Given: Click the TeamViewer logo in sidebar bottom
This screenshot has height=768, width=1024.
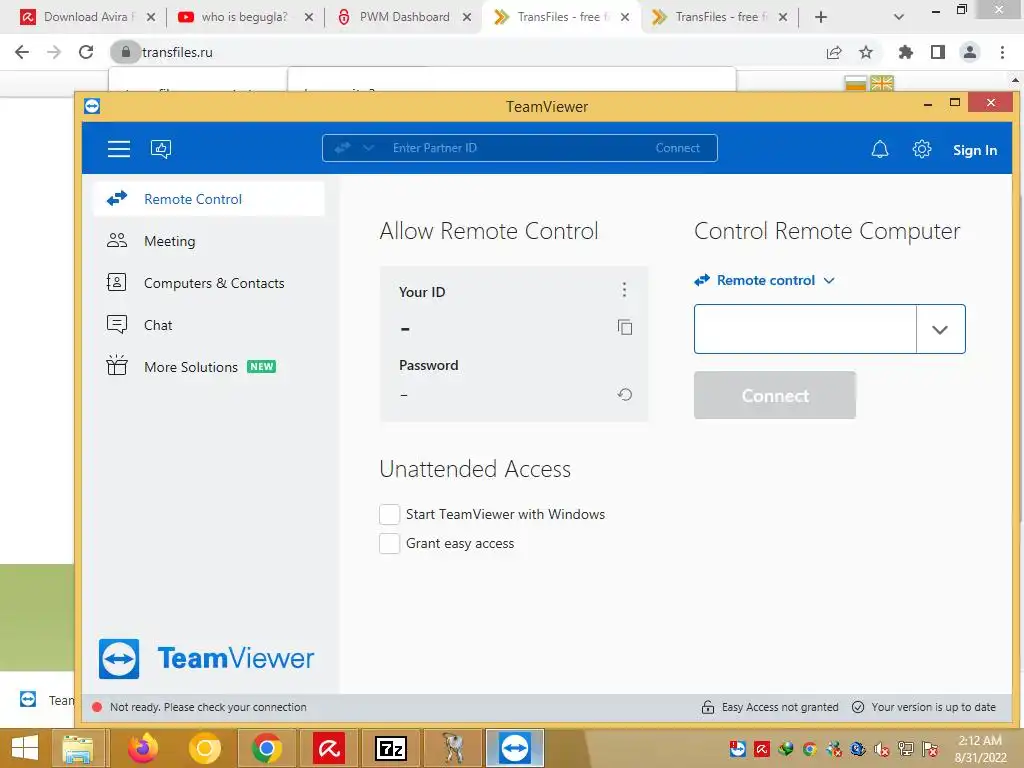Looking at the screenshot, I should (206, 658).
